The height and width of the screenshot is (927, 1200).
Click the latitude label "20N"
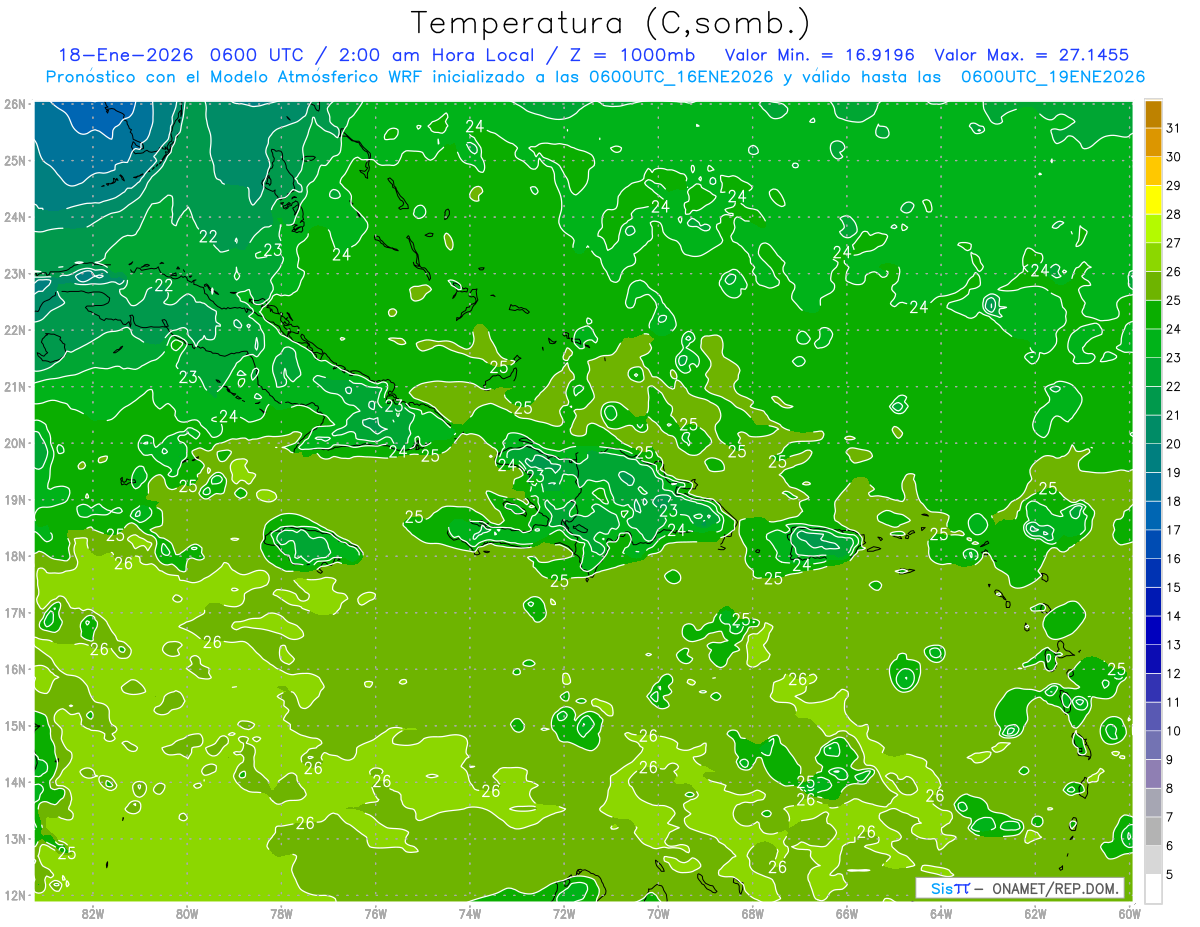(15, 442)
